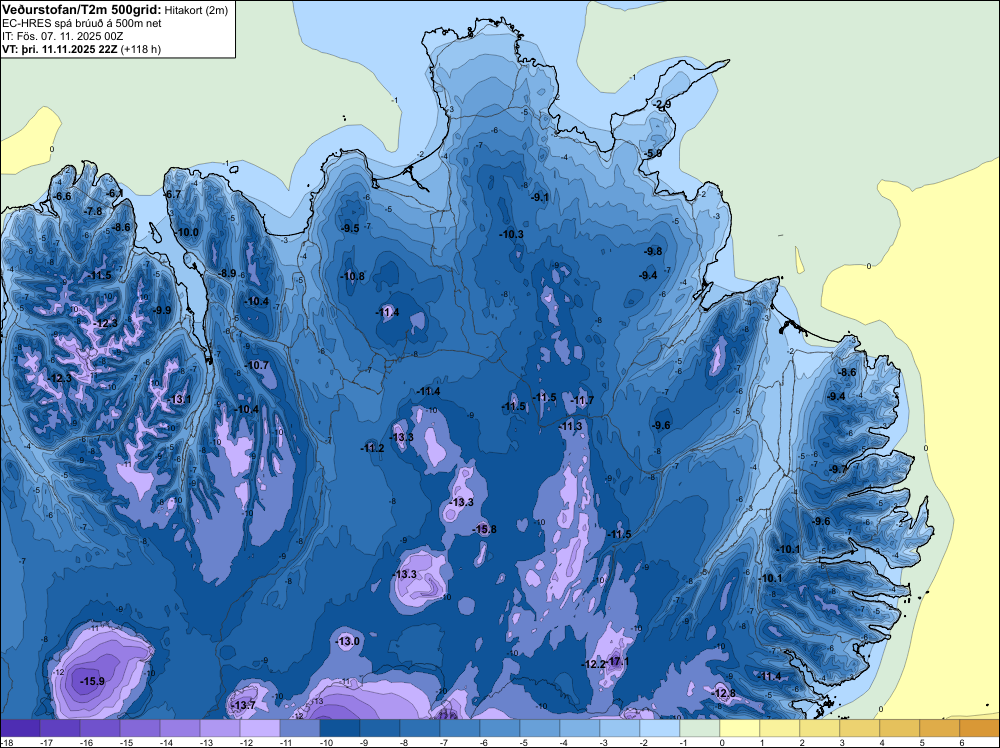1000x748 pixels.
Task: Click the -9.5 temperature label
Action: click(350, 228)
